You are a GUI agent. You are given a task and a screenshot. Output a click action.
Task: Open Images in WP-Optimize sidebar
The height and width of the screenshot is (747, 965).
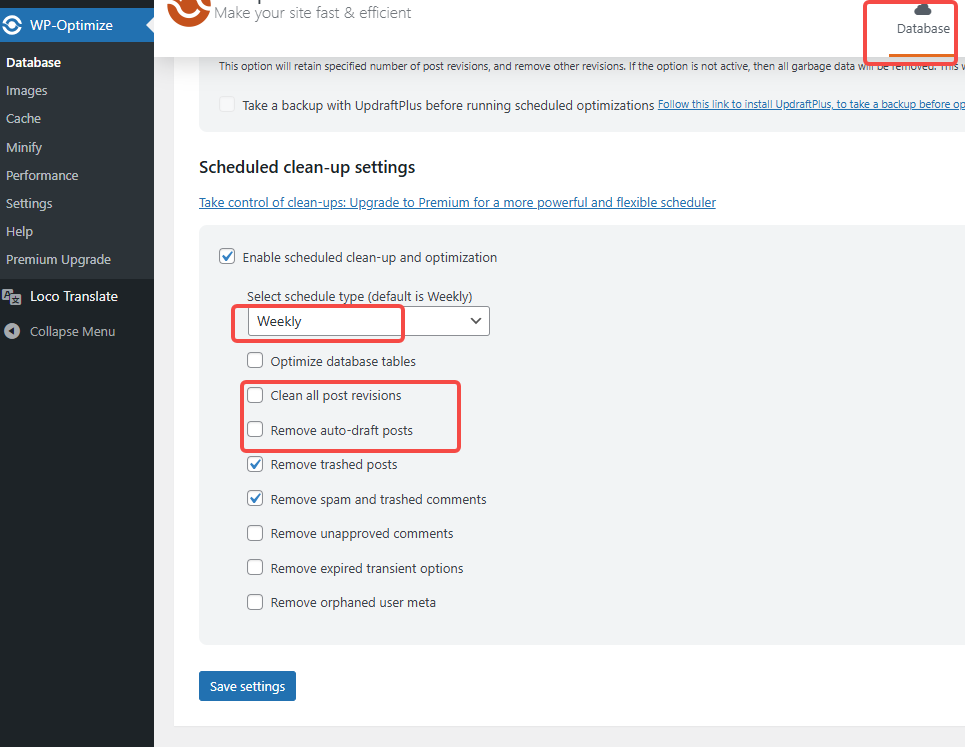(27, 90)
